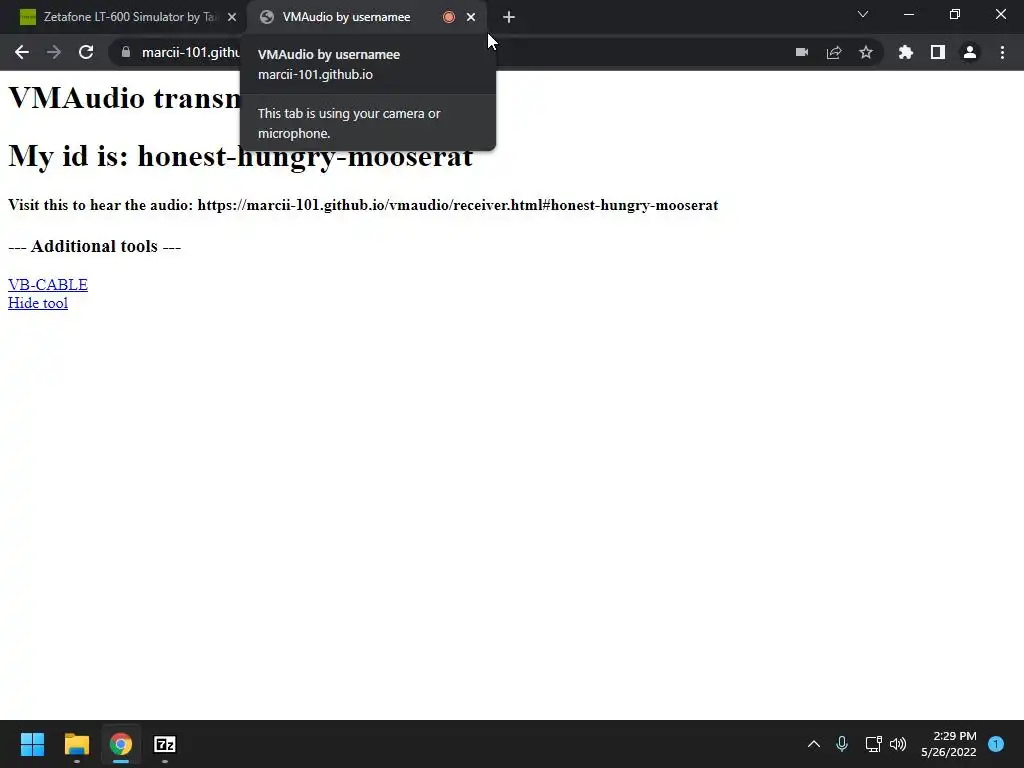
Task: Restore down the Chrome window
Action: tap(955, 14)
